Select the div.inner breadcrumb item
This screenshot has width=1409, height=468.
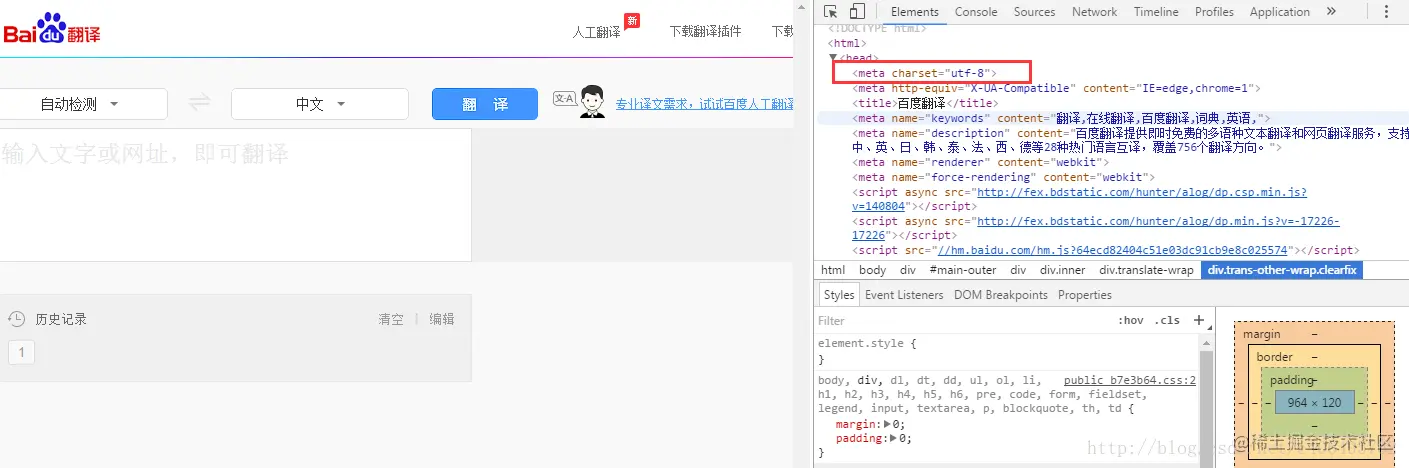click(x=1062, y=270)
